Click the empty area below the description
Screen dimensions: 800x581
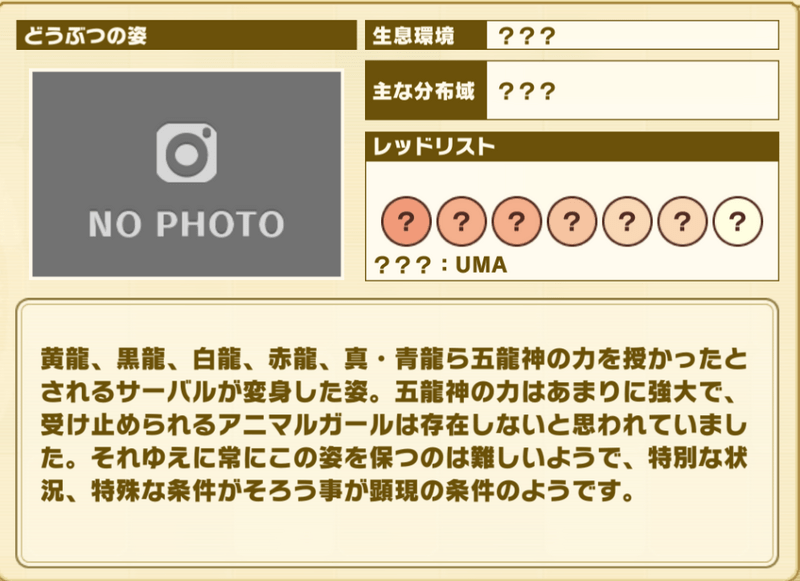398,533
